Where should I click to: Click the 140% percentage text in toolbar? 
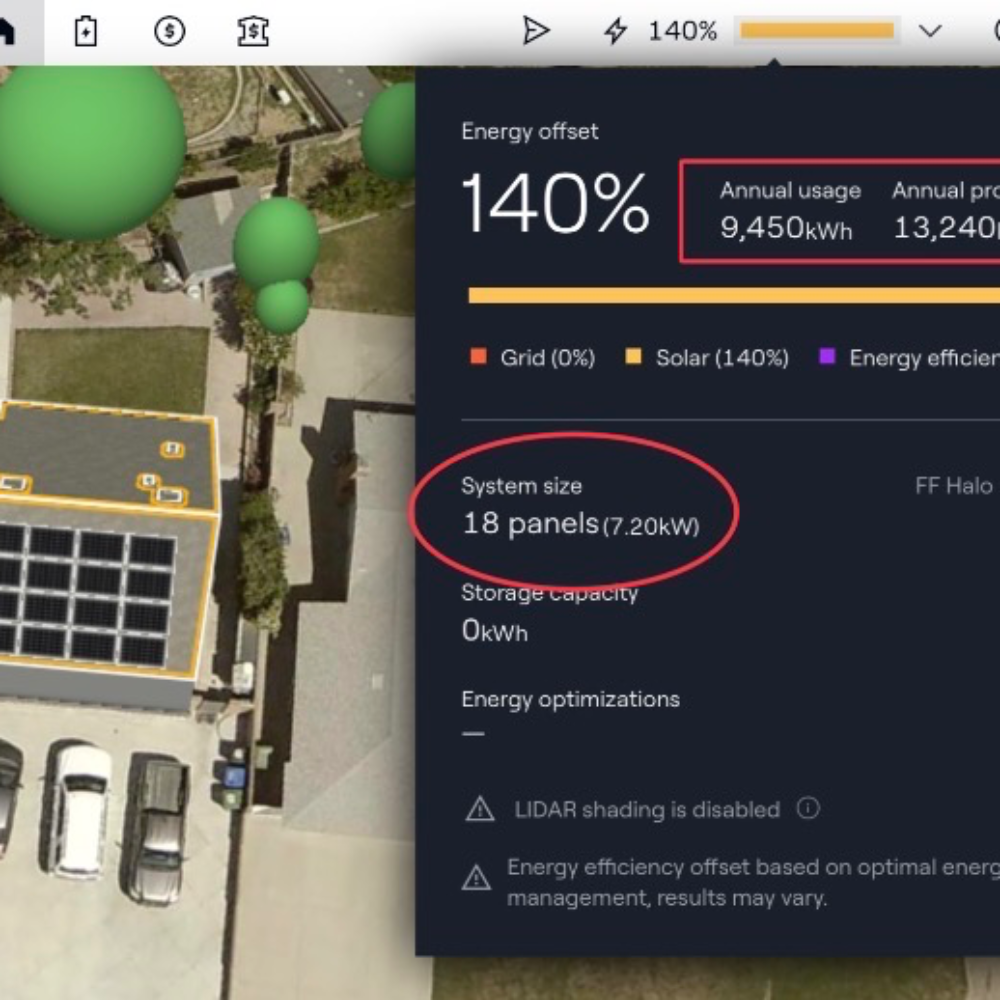pos(683,31)
